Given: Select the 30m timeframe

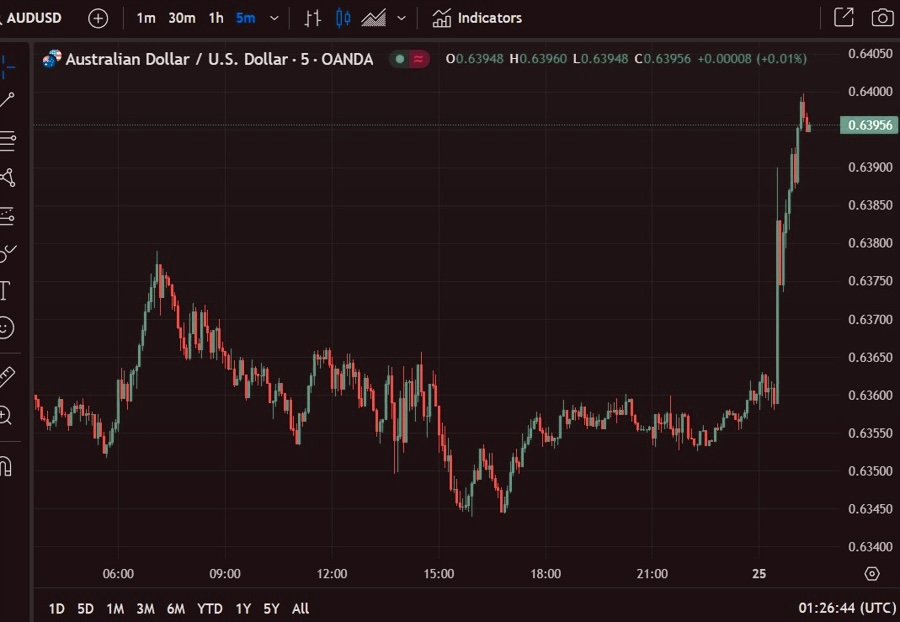Looking at the screenshot, I should [x=181, y=18].
